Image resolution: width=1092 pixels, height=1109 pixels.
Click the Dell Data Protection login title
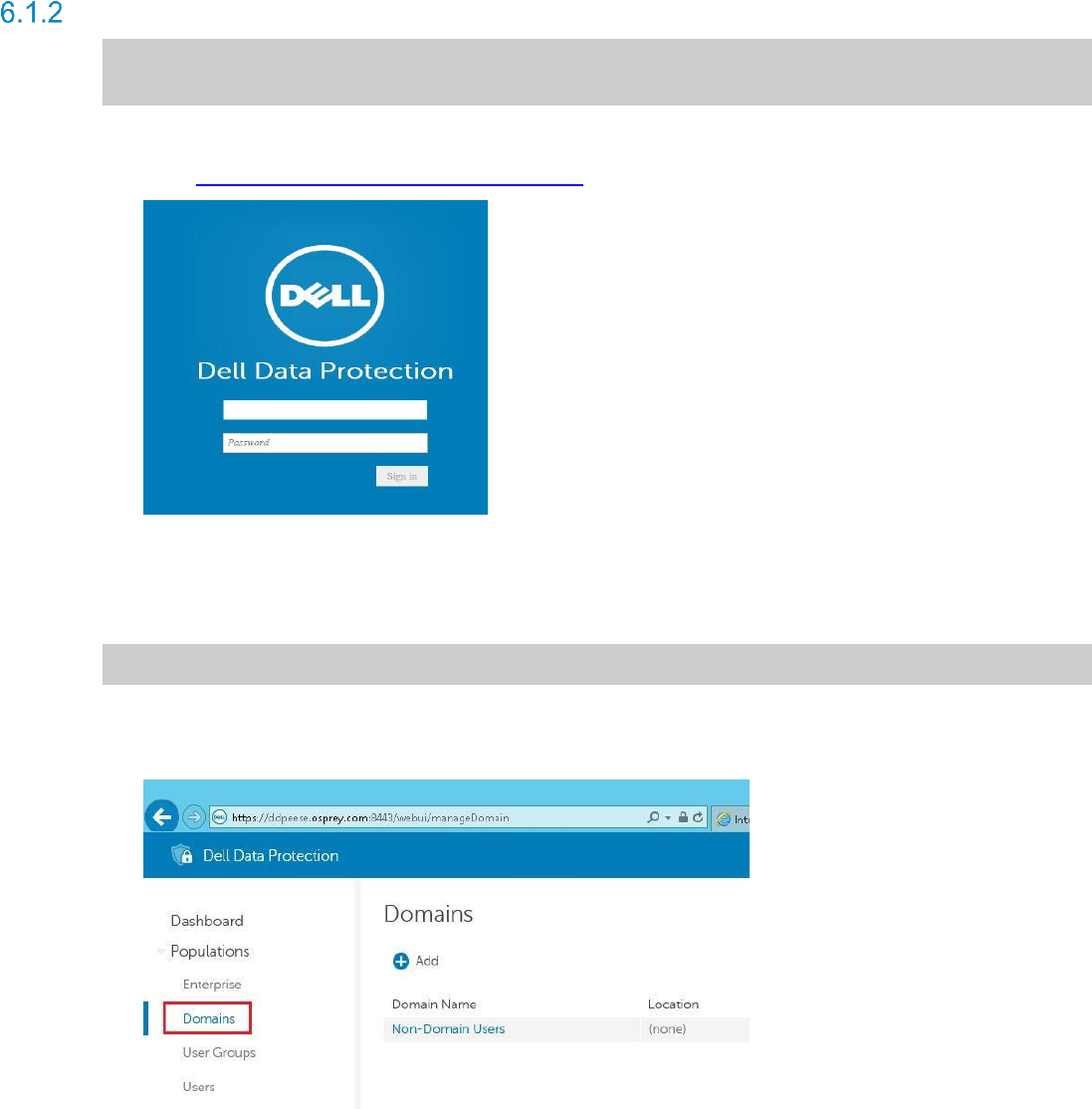pyautogui.click(x=325, y=370)
